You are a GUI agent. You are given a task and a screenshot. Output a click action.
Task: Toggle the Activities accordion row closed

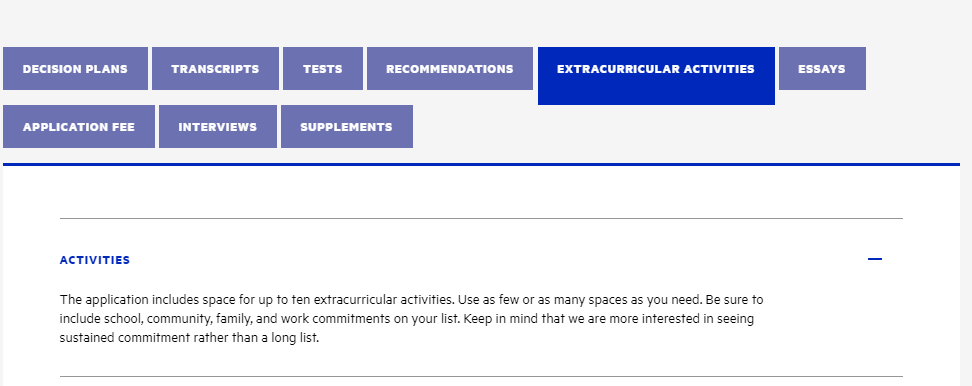click(x=481, y=260)
